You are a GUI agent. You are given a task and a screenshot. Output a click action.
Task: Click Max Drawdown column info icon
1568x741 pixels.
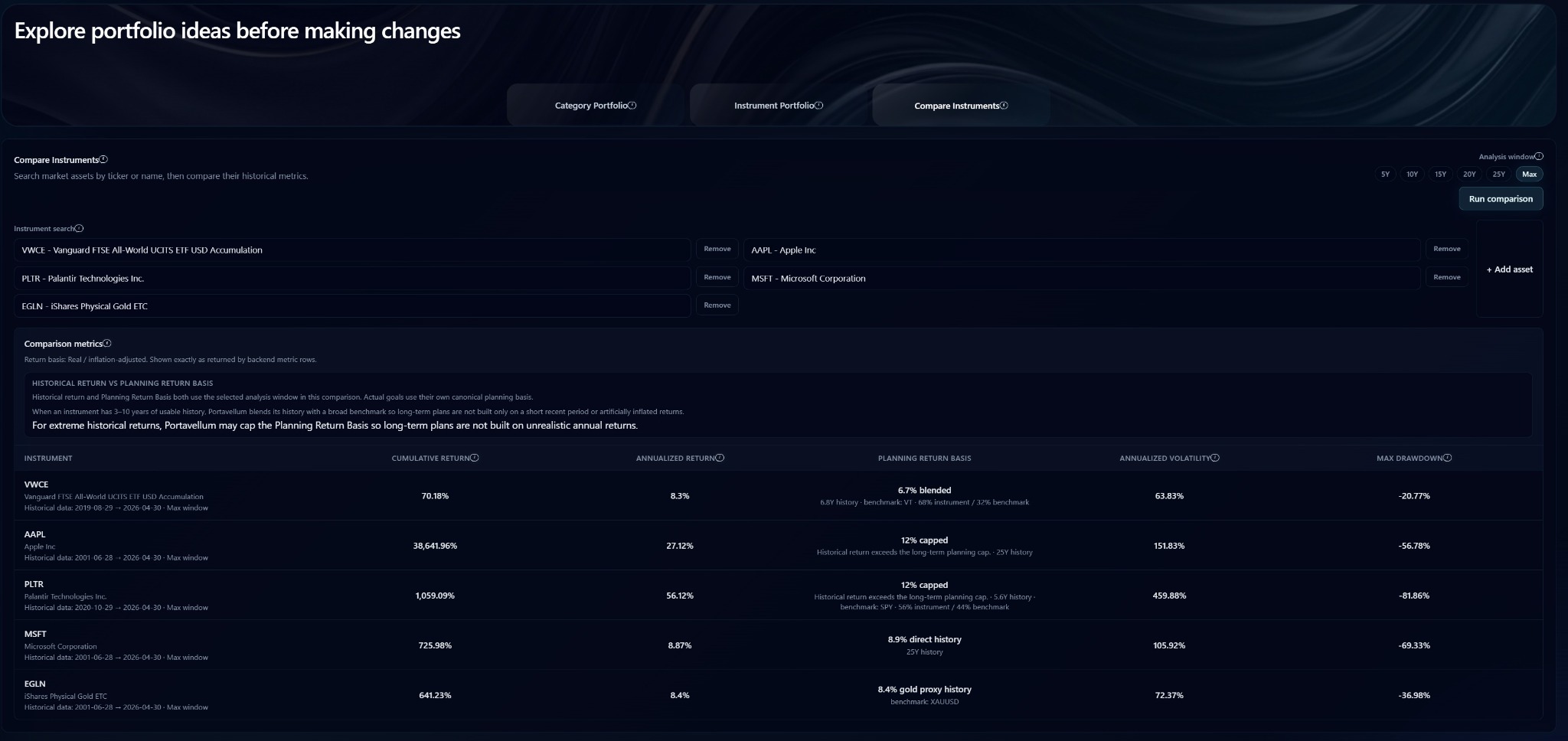(1447, 458)
